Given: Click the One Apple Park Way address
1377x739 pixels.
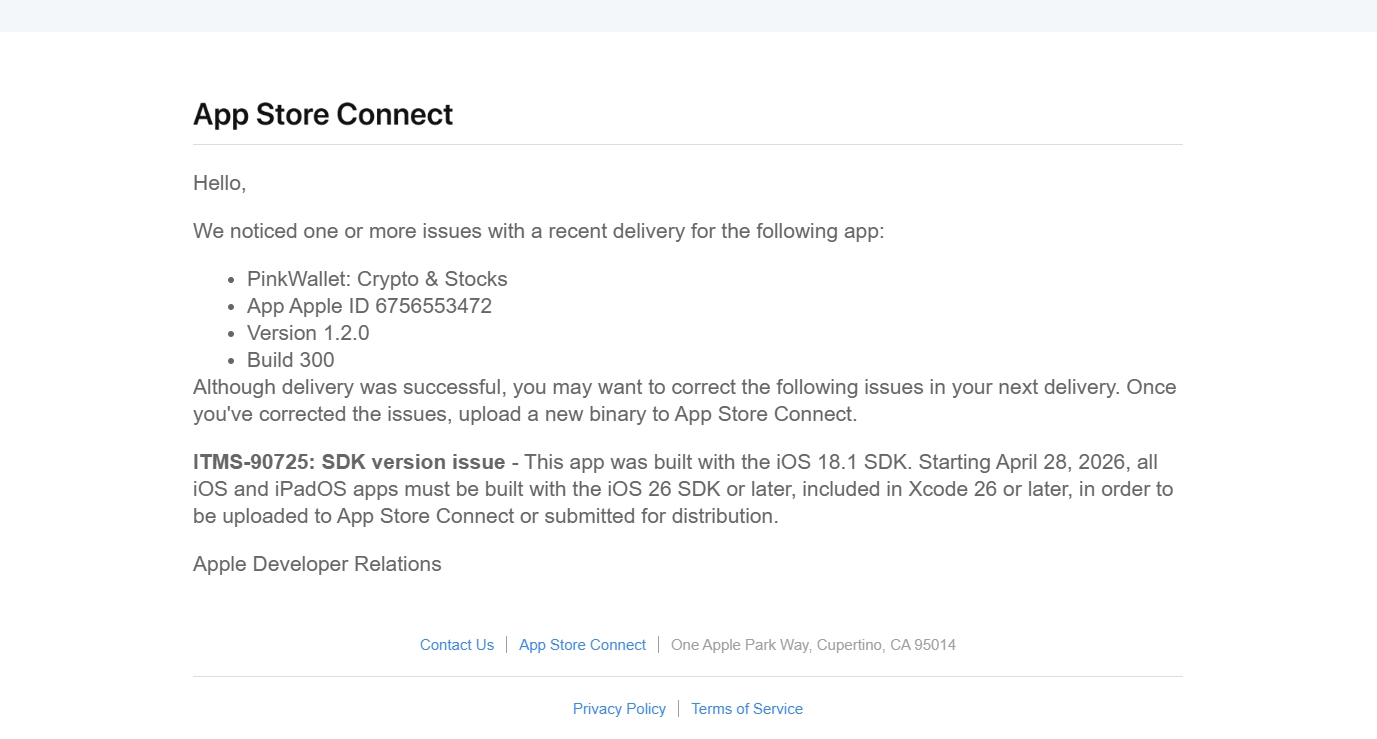Looking at the screenshot, I should point(813,645).
